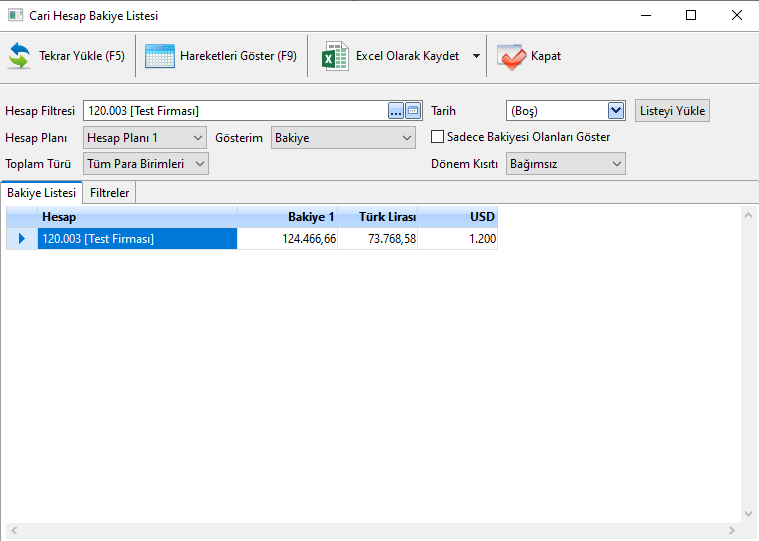Screen dimensions: 759x541
Task: Click the Excel Olarak Kaydet icon
Action: pos(335,56)
